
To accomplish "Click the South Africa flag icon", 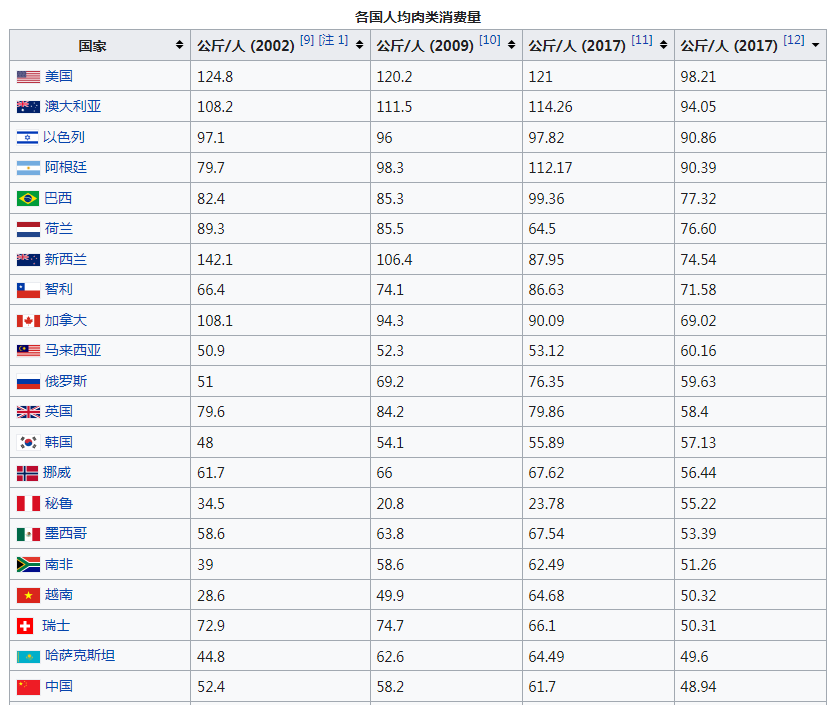I will pos(28,564).
